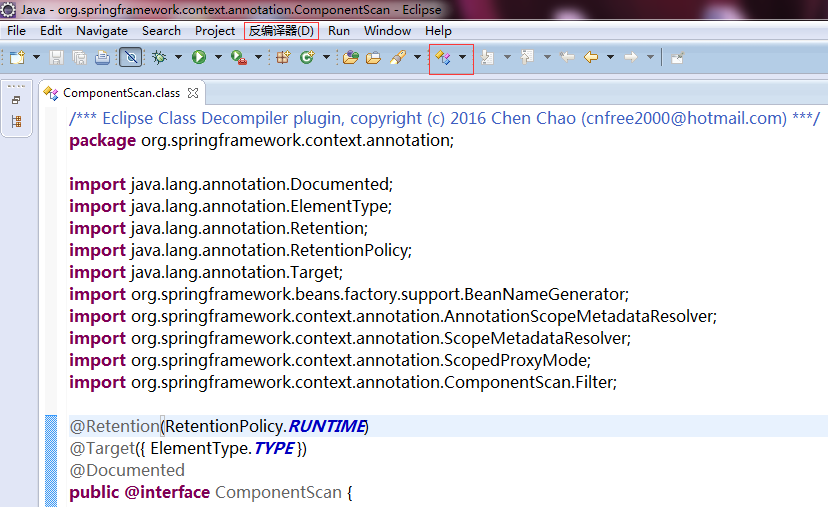Click the Next Annotation icon
828x507 pixels.
pos(487,57)
